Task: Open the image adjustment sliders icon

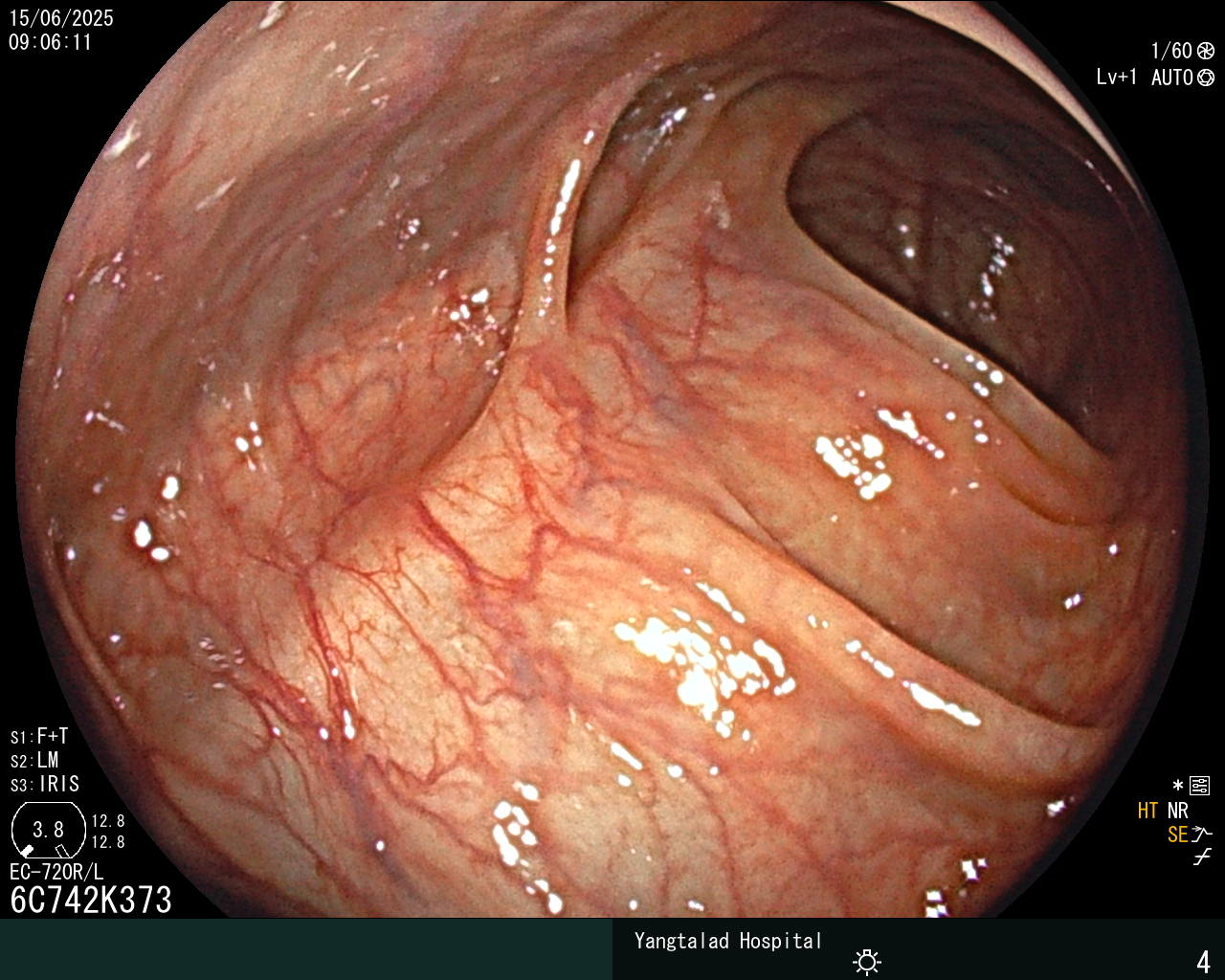Action: click(1200, 787)
